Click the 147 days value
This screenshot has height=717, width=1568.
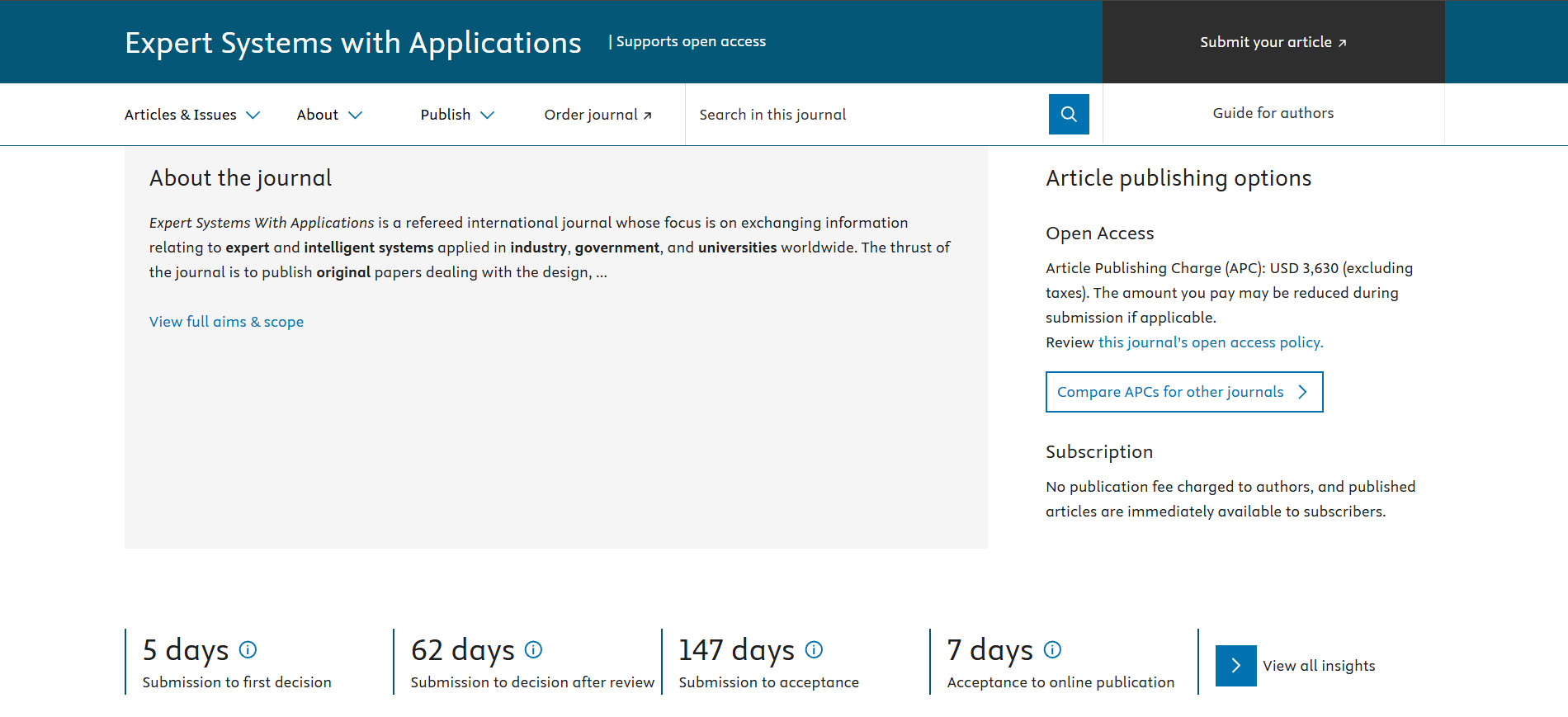737,650
